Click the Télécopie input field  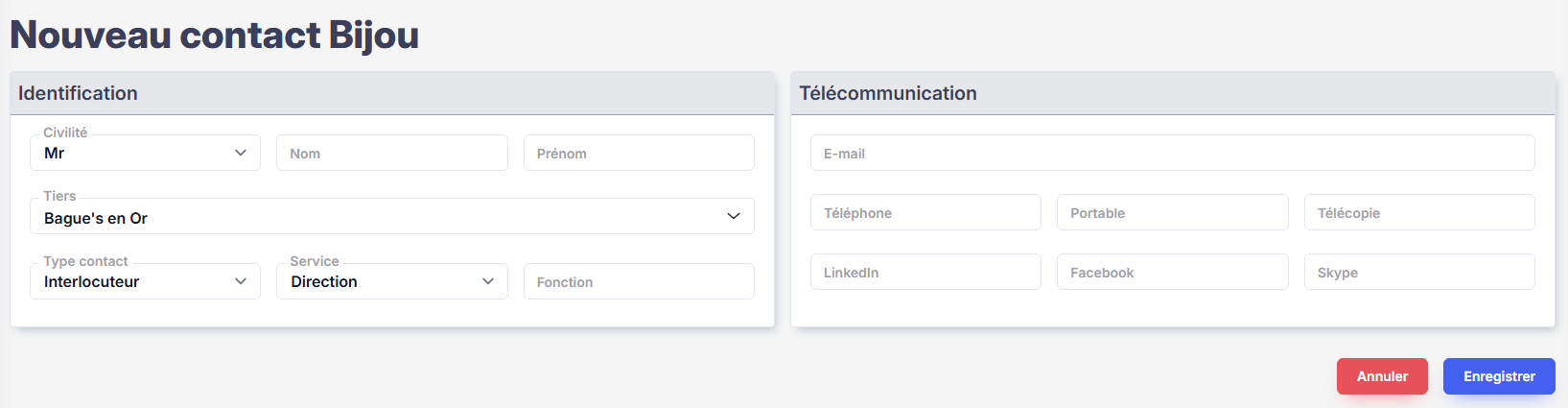click(x=1419, y=213)
